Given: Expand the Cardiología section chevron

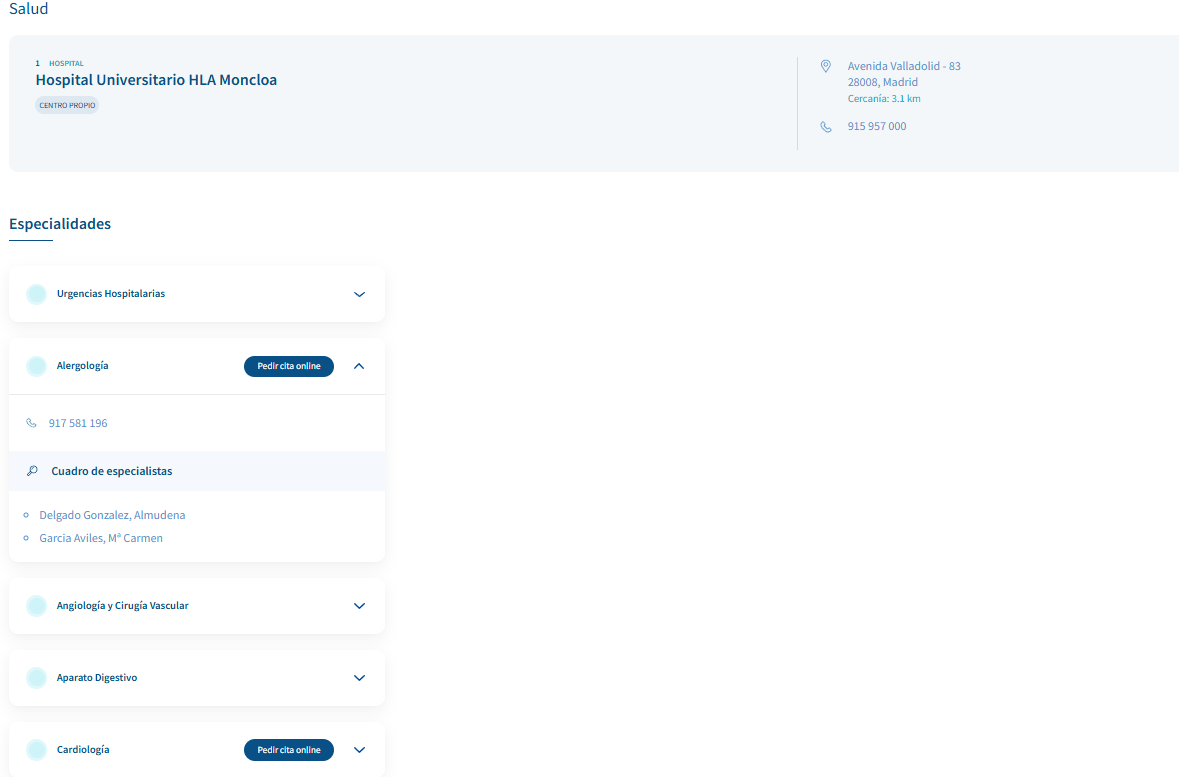Looking at the screenshot, I should point(360,750).
